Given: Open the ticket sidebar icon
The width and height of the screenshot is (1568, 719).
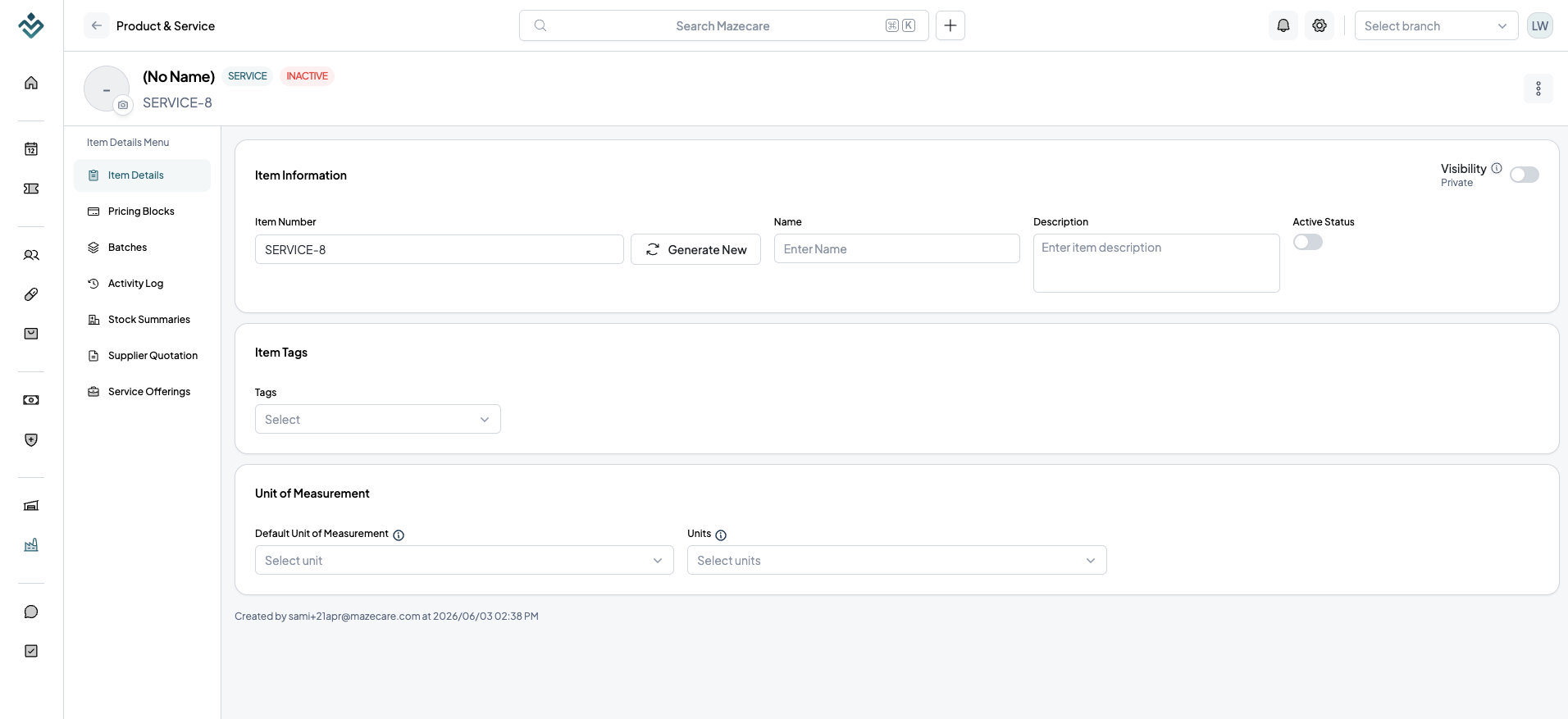Looking at the screenshot, I should point(31,189).
